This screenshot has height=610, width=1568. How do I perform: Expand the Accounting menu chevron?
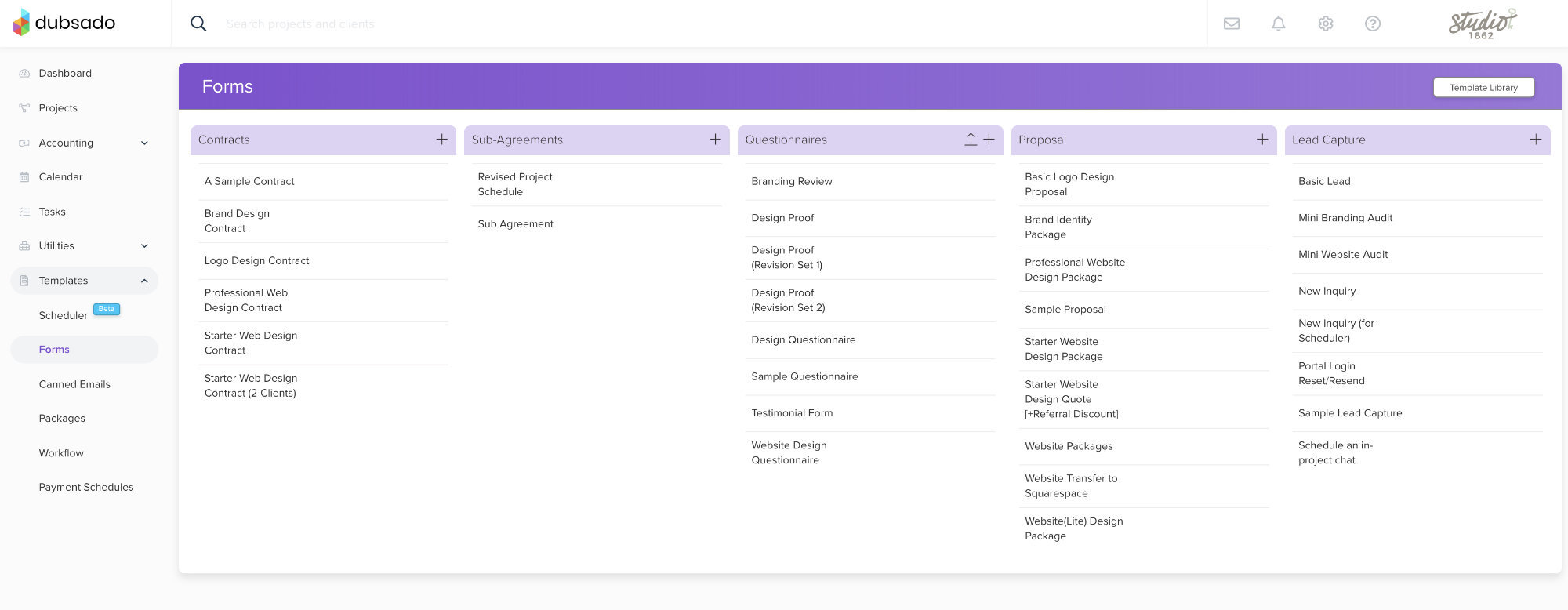coord(144,143)
